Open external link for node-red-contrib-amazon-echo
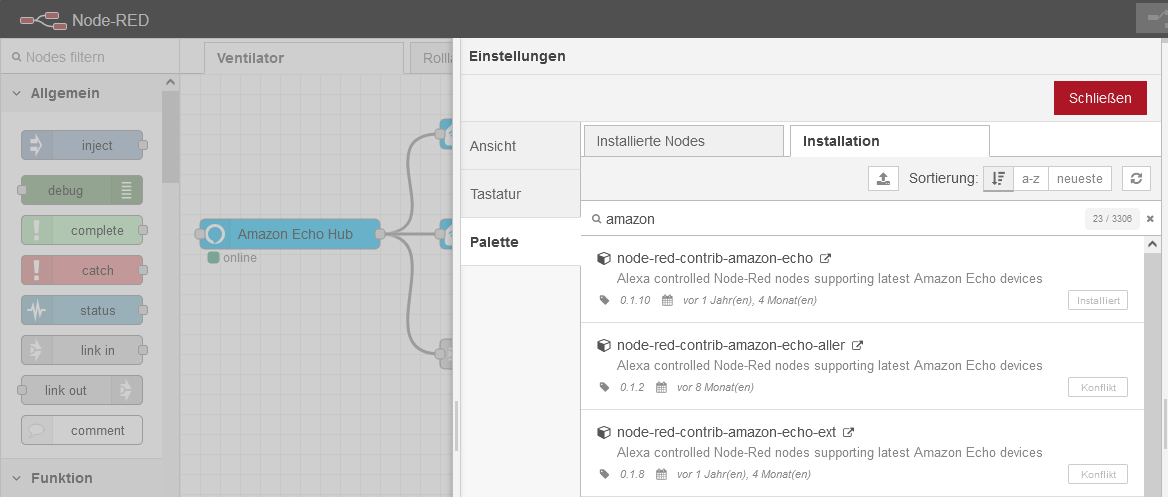 (825, 259)
